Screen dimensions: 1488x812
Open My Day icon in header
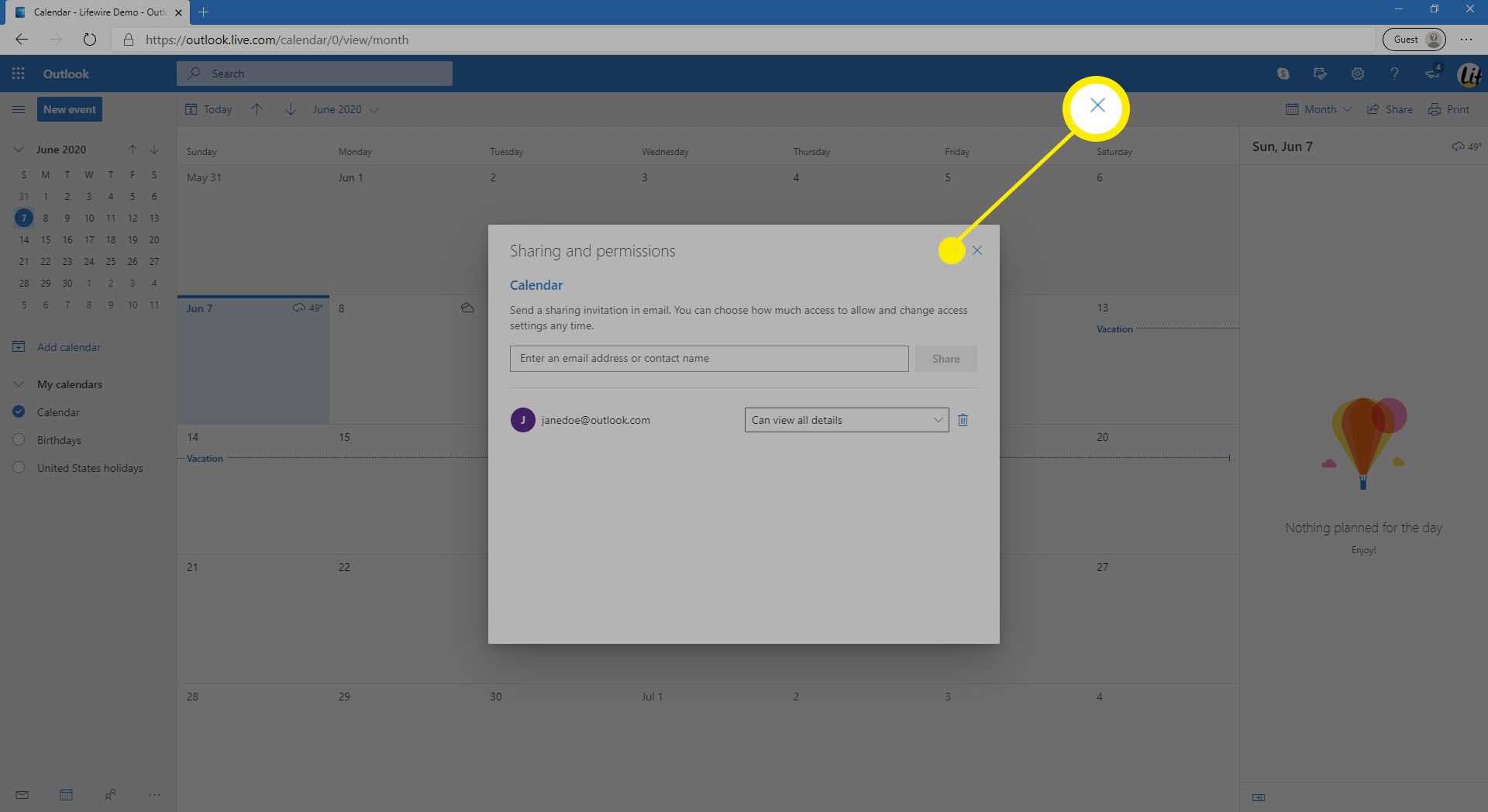click(1320, 74)
